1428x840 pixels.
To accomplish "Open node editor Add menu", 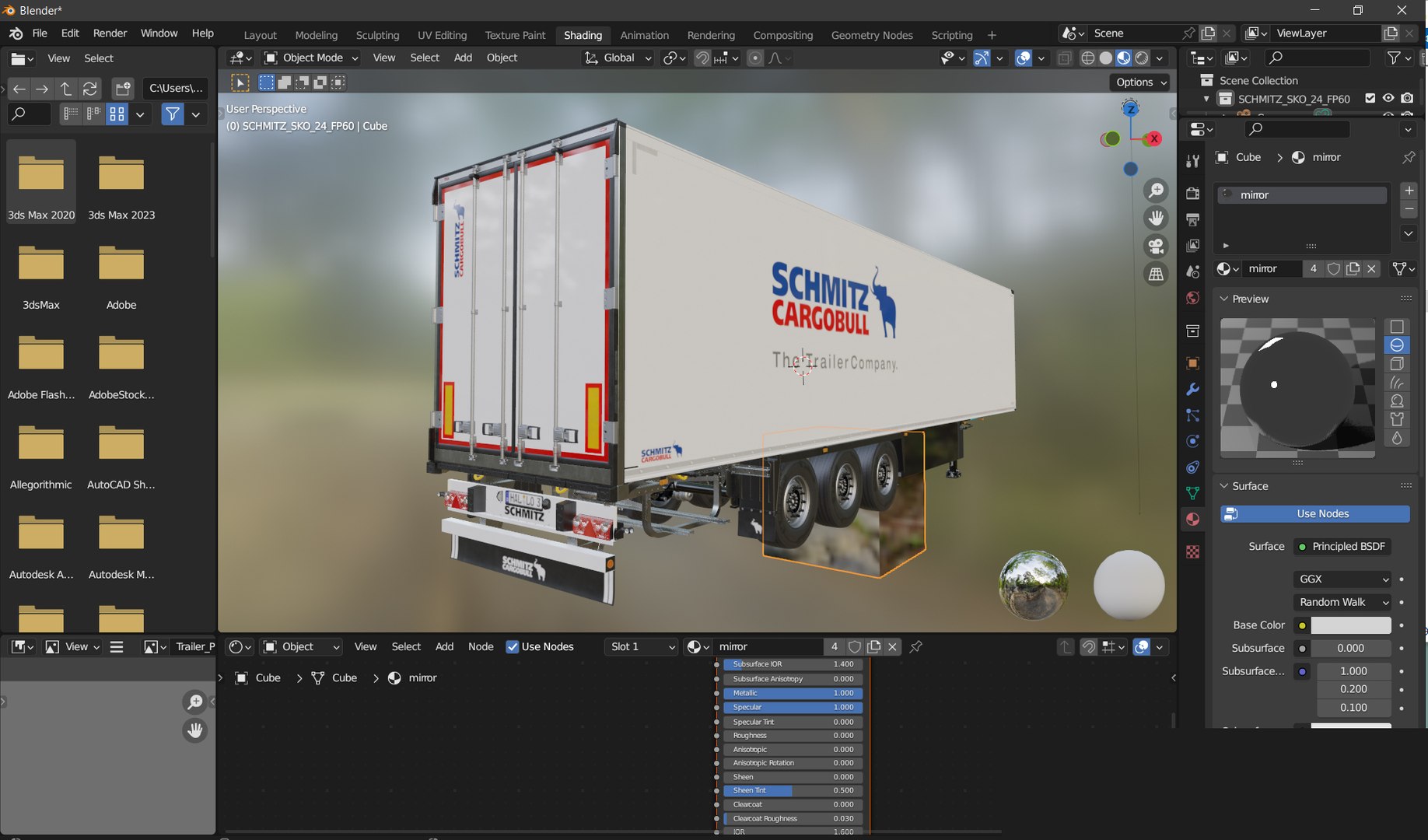I will tap(444, 647).
